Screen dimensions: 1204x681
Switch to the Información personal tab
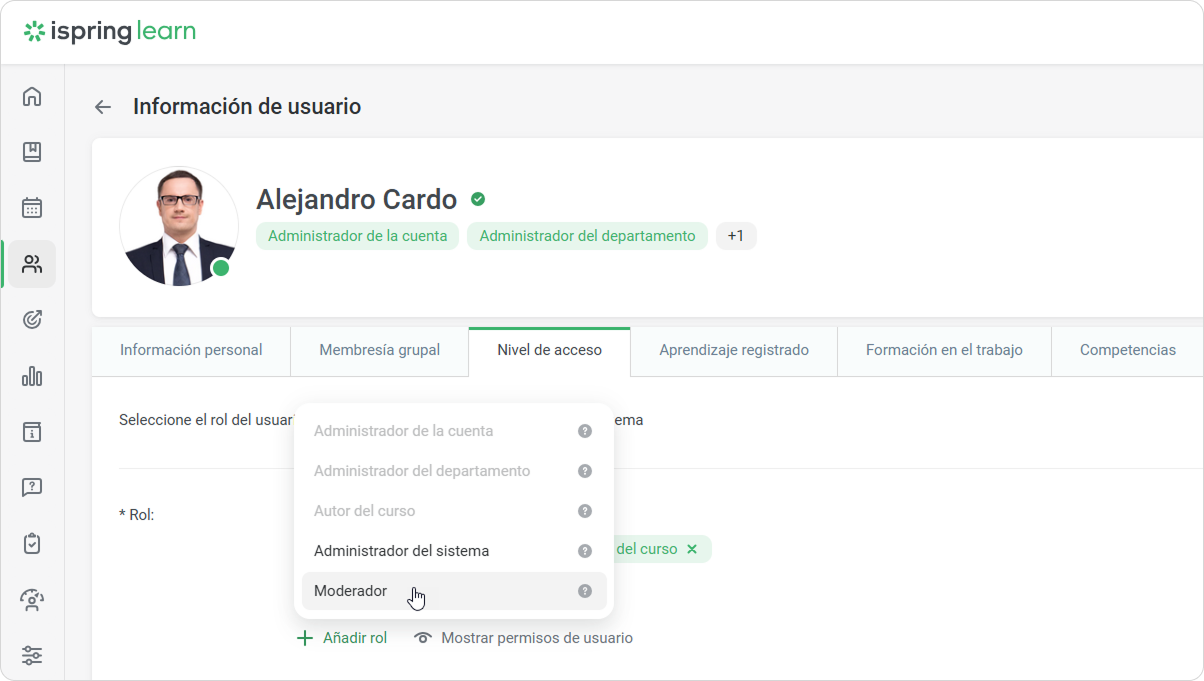tap(191, 350)
